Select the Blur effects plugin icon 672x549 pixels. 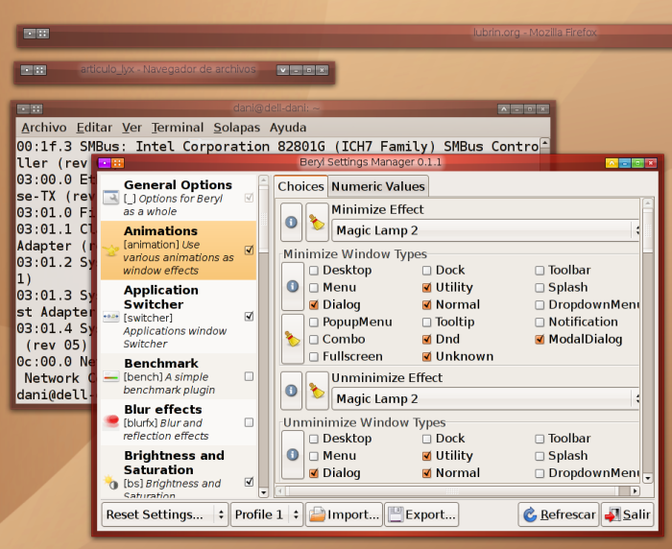111,421
